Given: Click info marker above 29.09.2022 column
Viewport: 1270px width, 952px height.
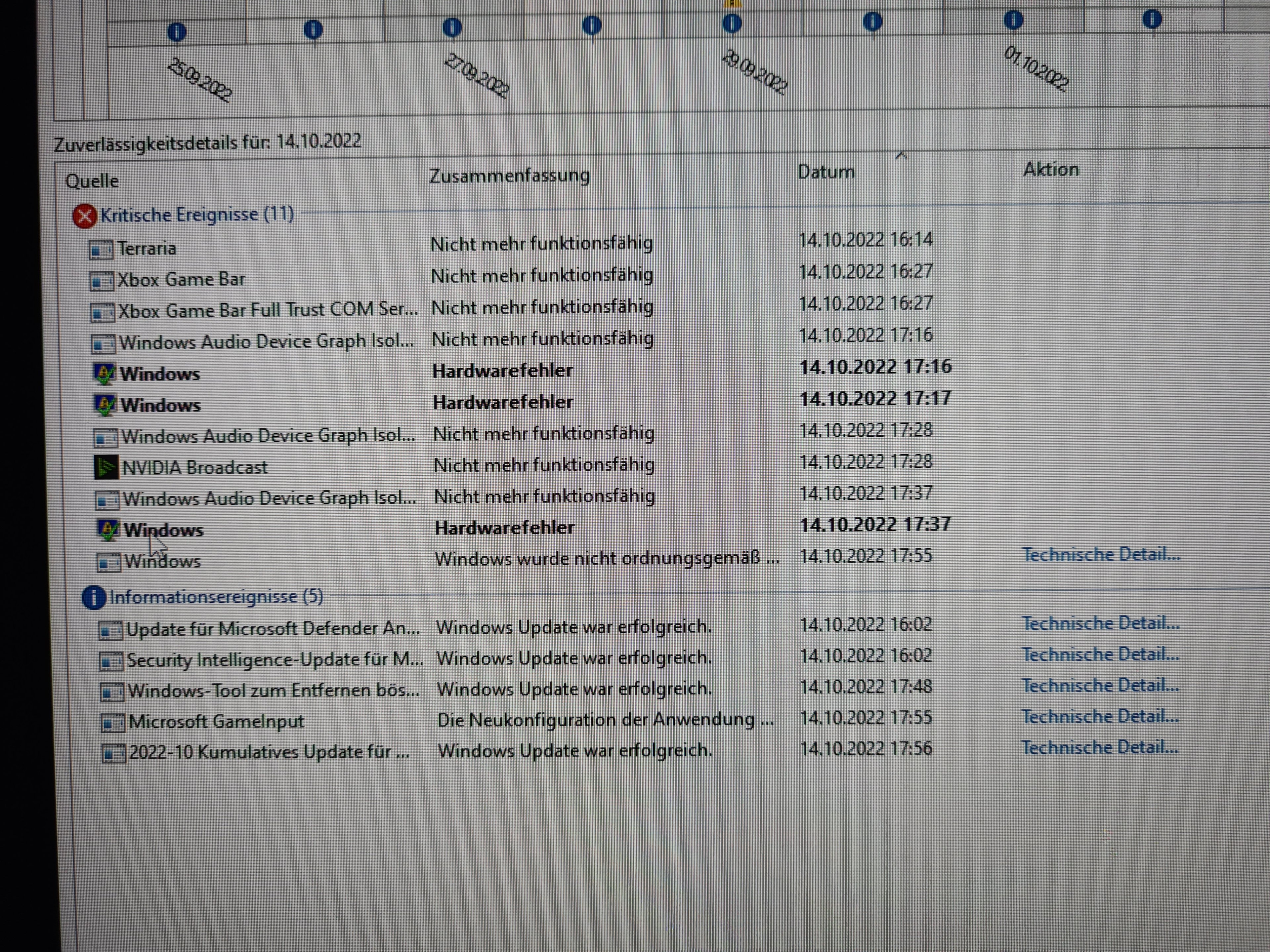Looking at the screenshot, I should 732,24.
